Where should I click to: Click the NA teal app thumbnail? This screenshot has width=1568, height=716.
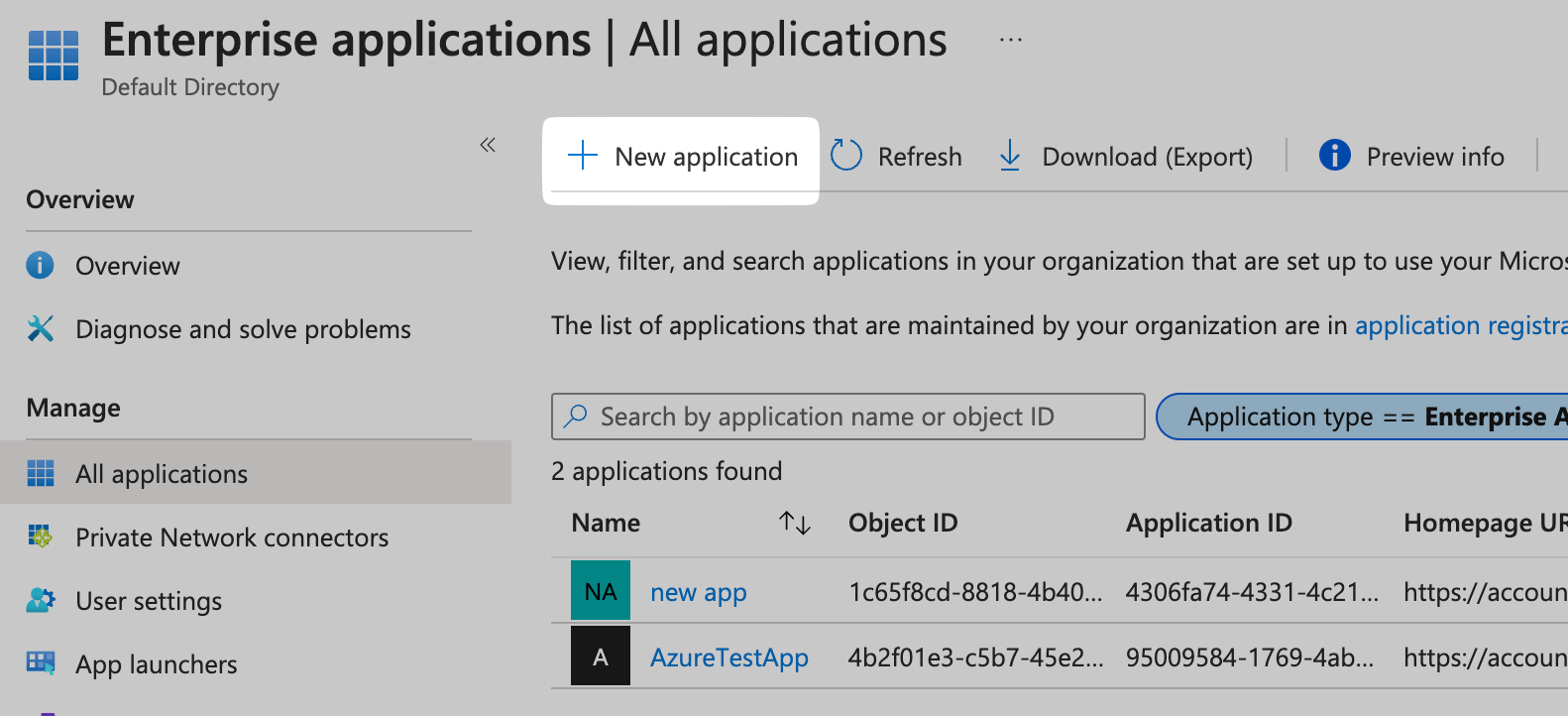pos(601,592)
